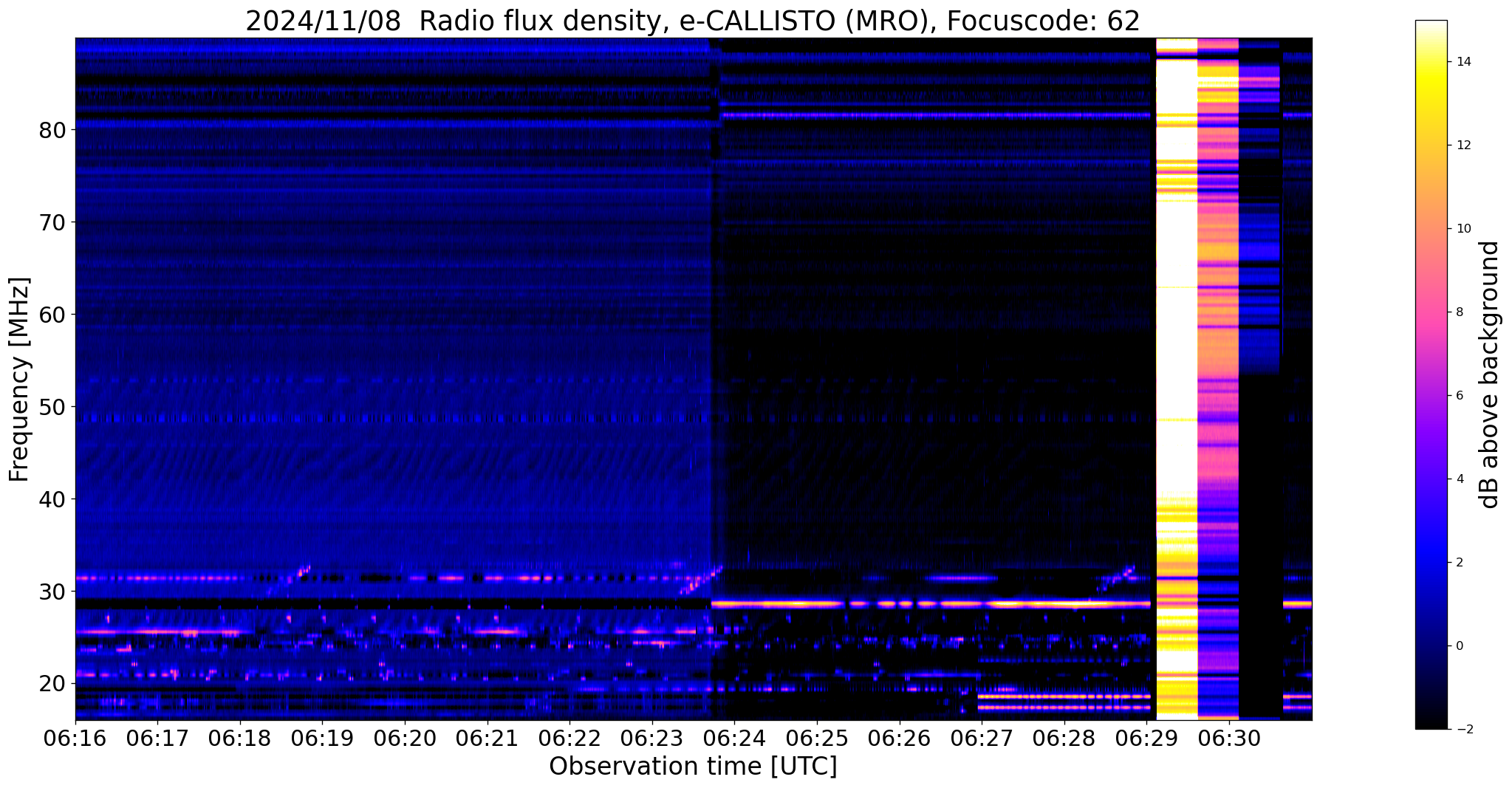Click the pink band of the colorbar near 8
The height and width of the screenshot is (788, 1512).
pyautogui.click(x=1431, y=312)
